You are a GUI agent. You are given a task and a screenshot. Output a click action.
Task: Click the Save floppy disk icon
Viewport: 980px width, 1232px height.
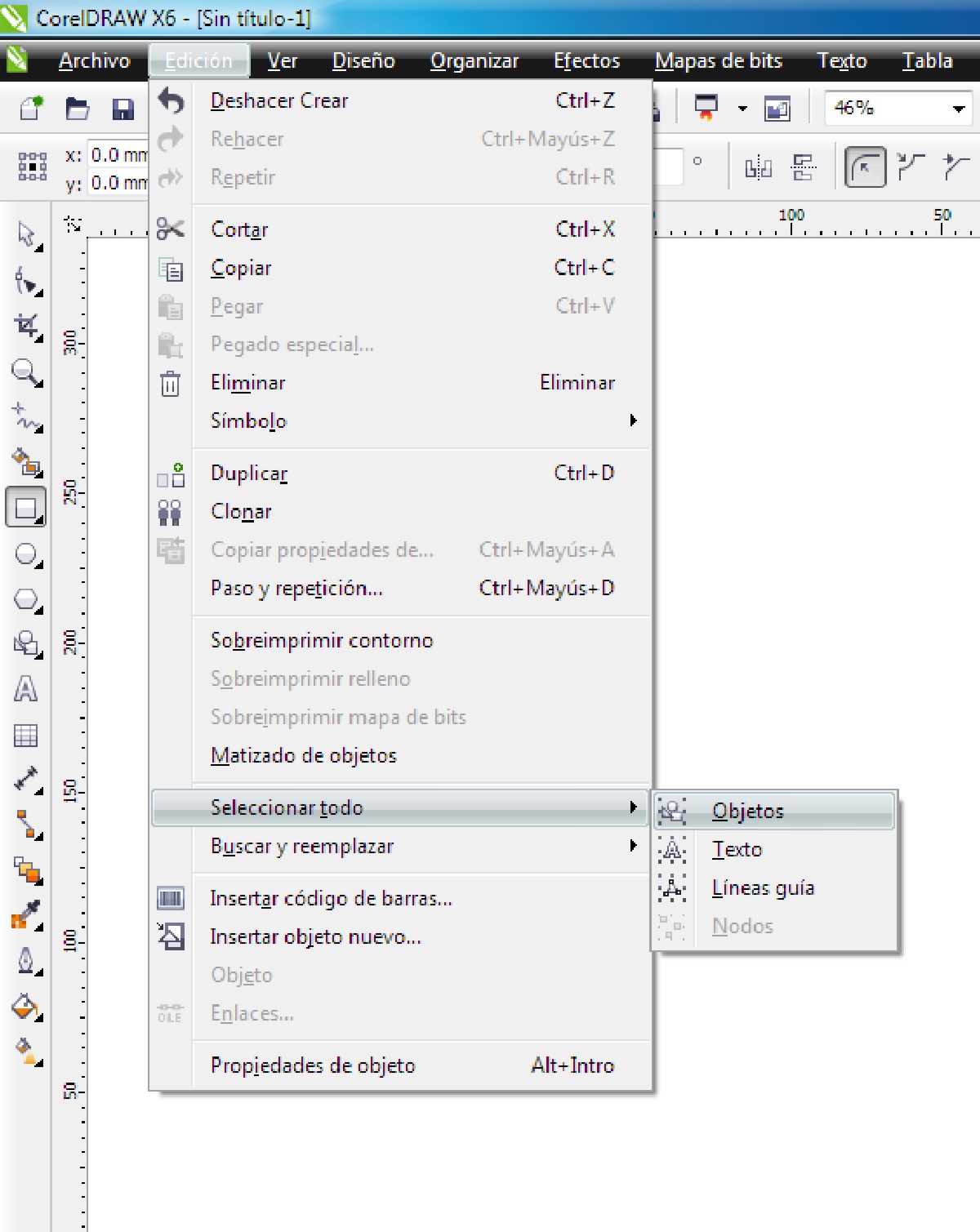123,108
